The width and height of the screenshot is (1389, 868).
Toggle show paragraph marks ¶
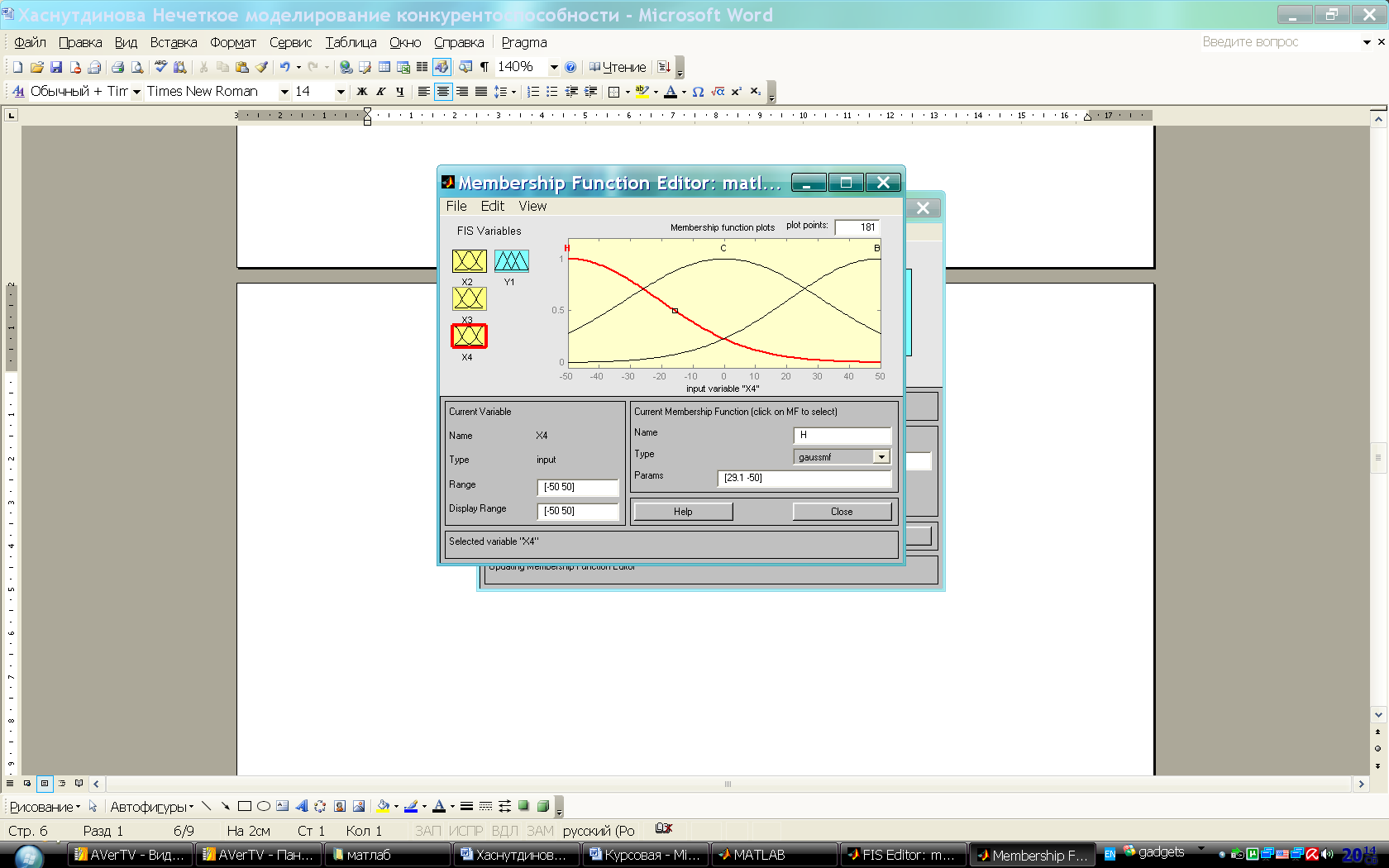click(x=484, y=67)
